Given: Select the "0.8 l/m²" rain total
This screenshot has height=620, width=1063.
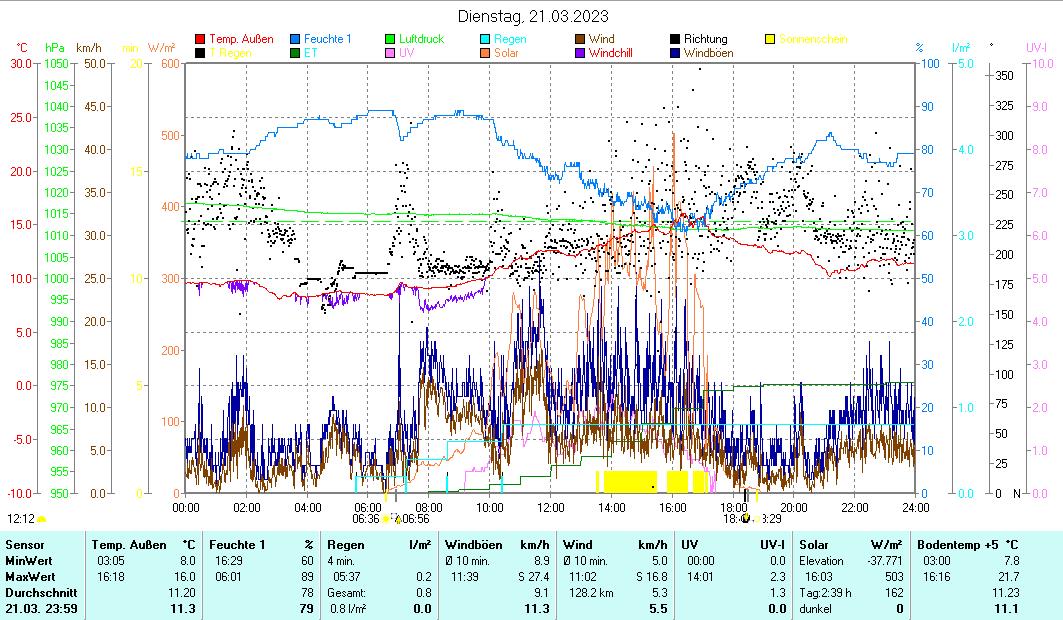Looking at the screenshot, I should tap(348, 609).
